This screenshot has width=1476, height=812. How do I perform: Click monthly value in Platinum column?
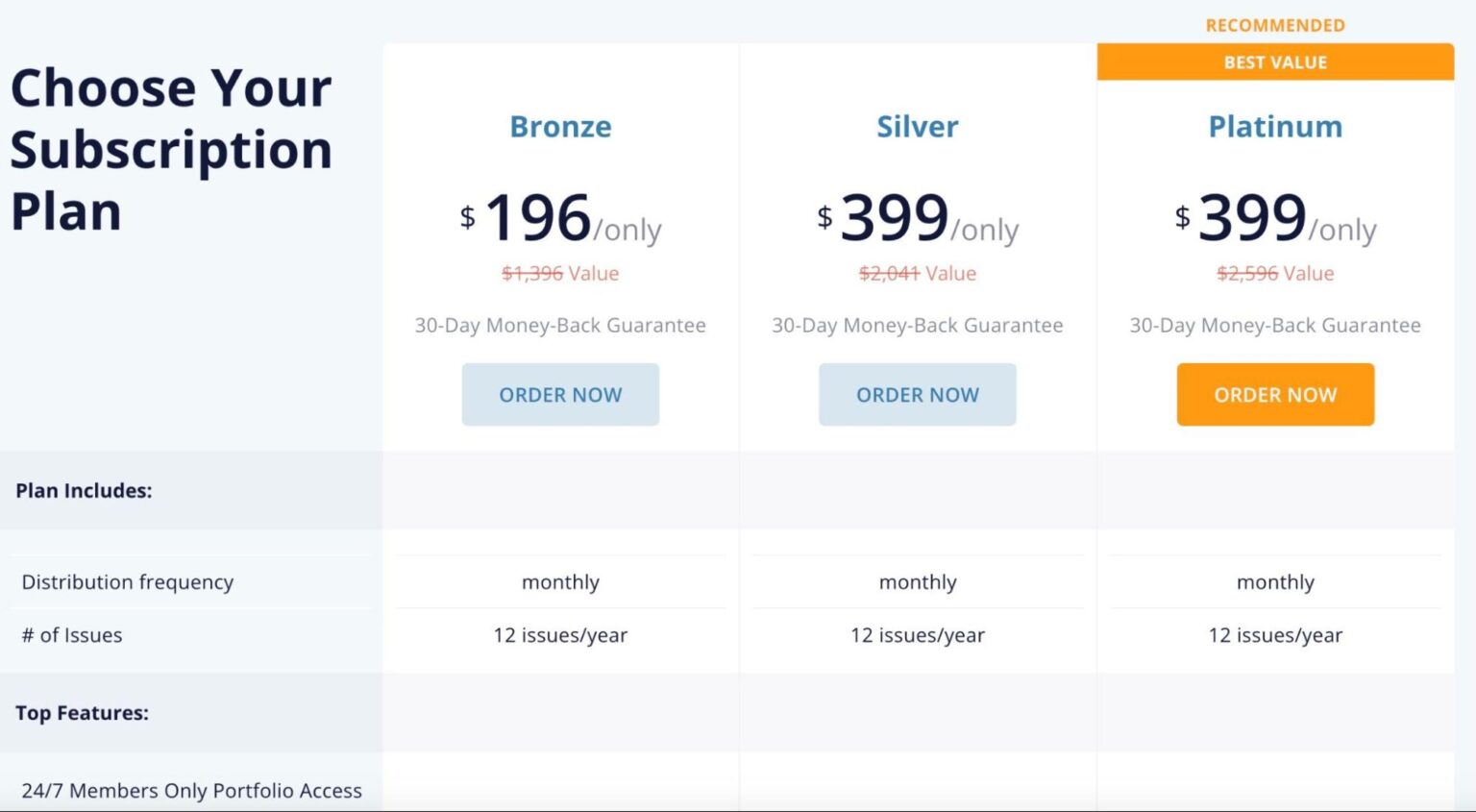click(1275, 582)
